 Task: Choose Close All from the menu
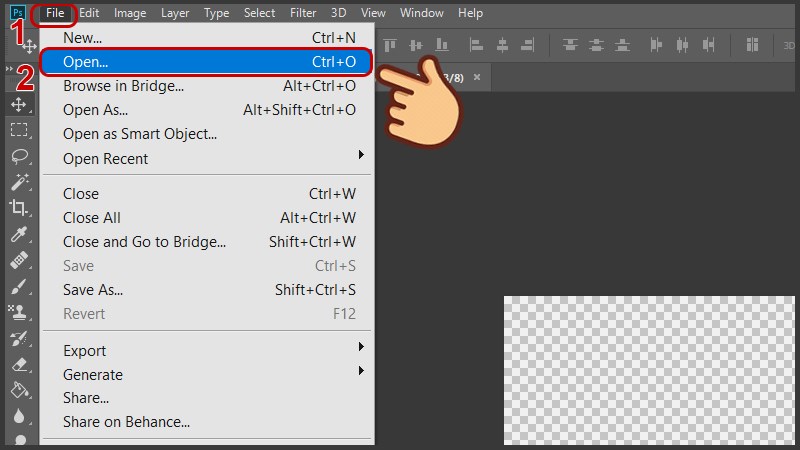click(x=206, y=218)
